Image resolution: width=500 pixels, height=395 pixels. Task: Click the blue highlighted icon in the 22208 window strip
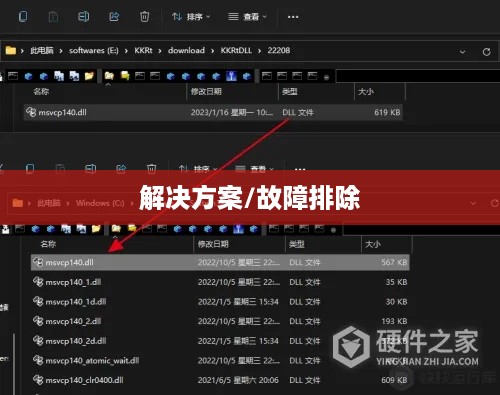click(231, 76)
